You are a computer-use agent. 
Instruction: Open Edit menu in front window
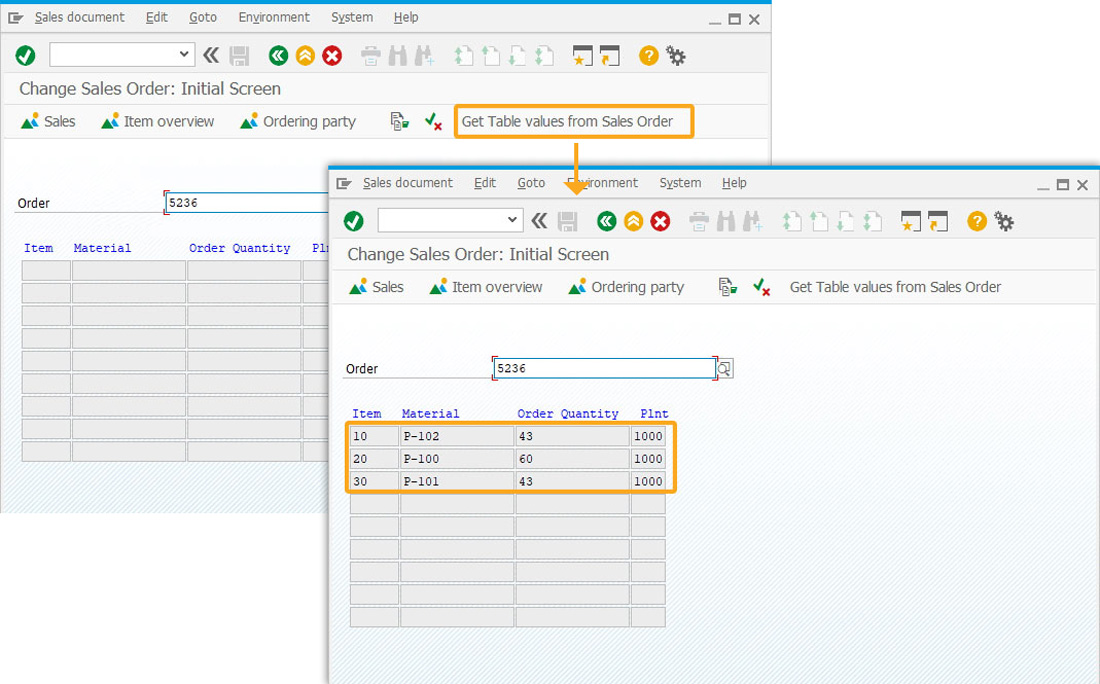point(485,183)
